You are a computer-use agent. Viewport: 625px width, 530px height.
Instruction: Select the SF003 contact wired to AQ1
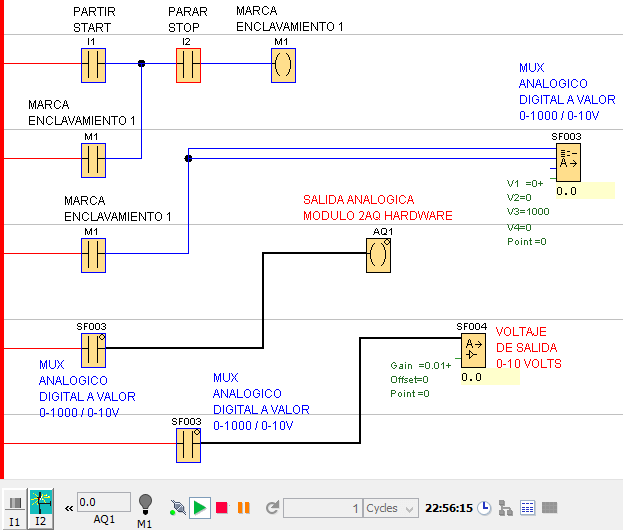(x=93, y=350)
